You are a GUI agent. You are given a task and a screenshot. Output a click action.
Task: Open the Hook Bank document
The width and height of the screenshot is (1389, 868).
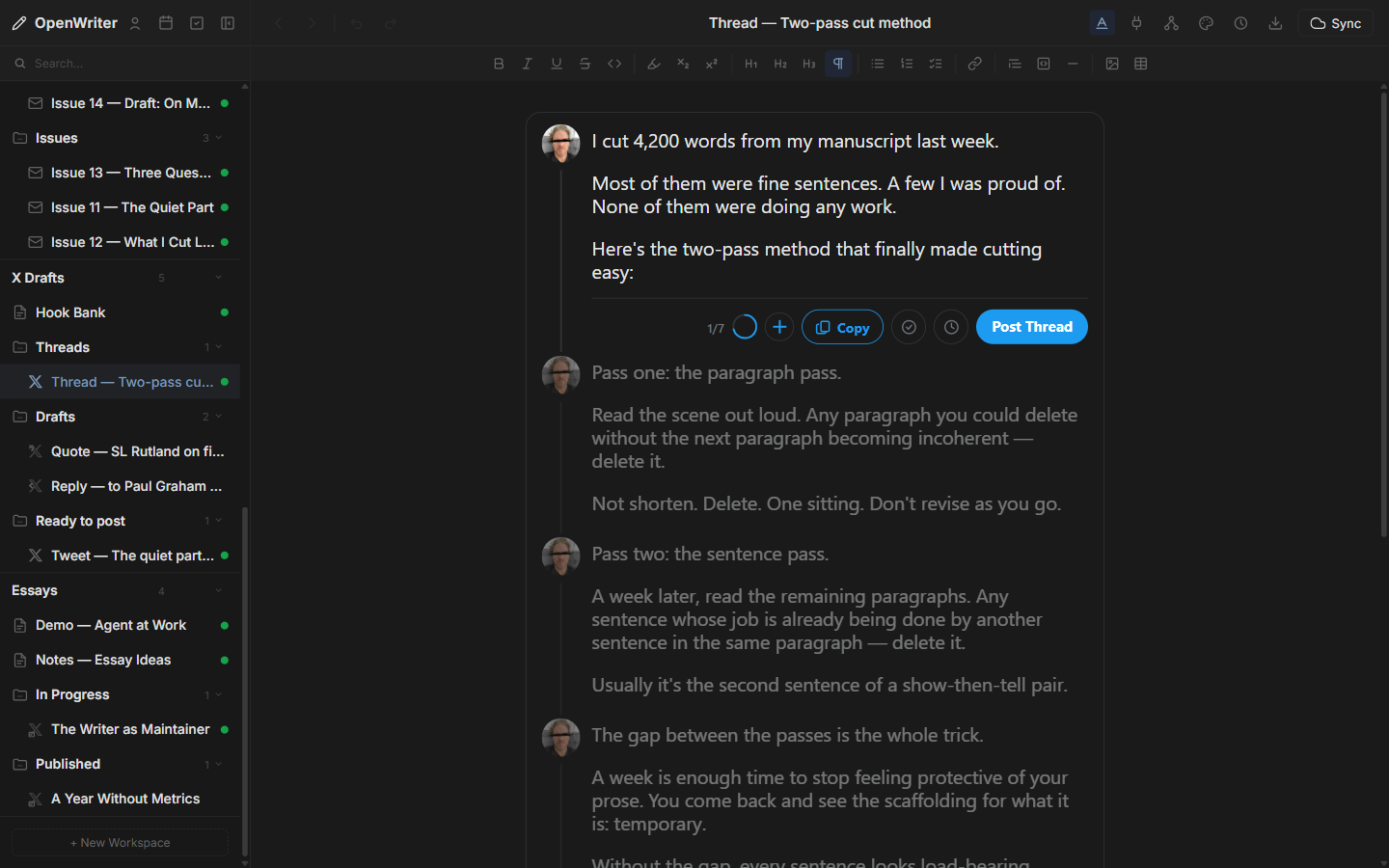click(72, 312)
